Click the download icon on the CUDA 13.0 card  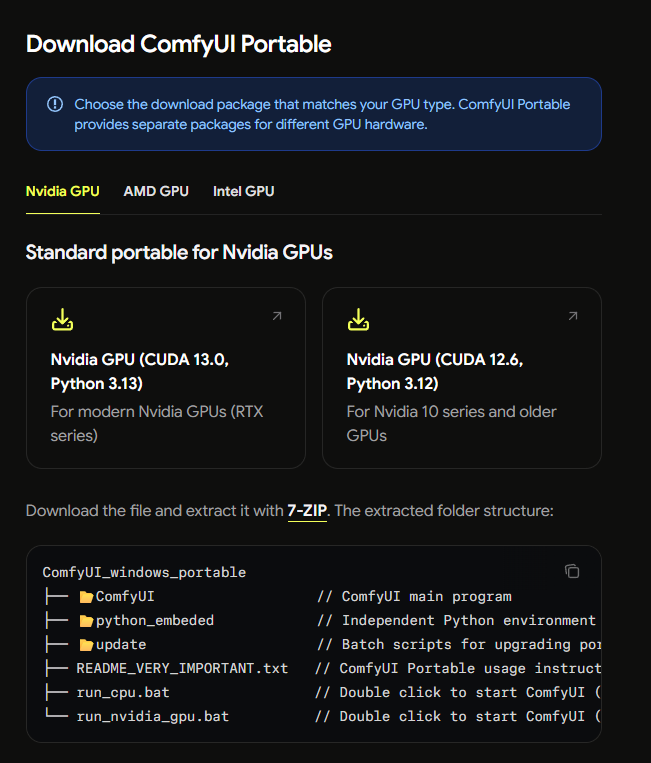pos(62,319)
